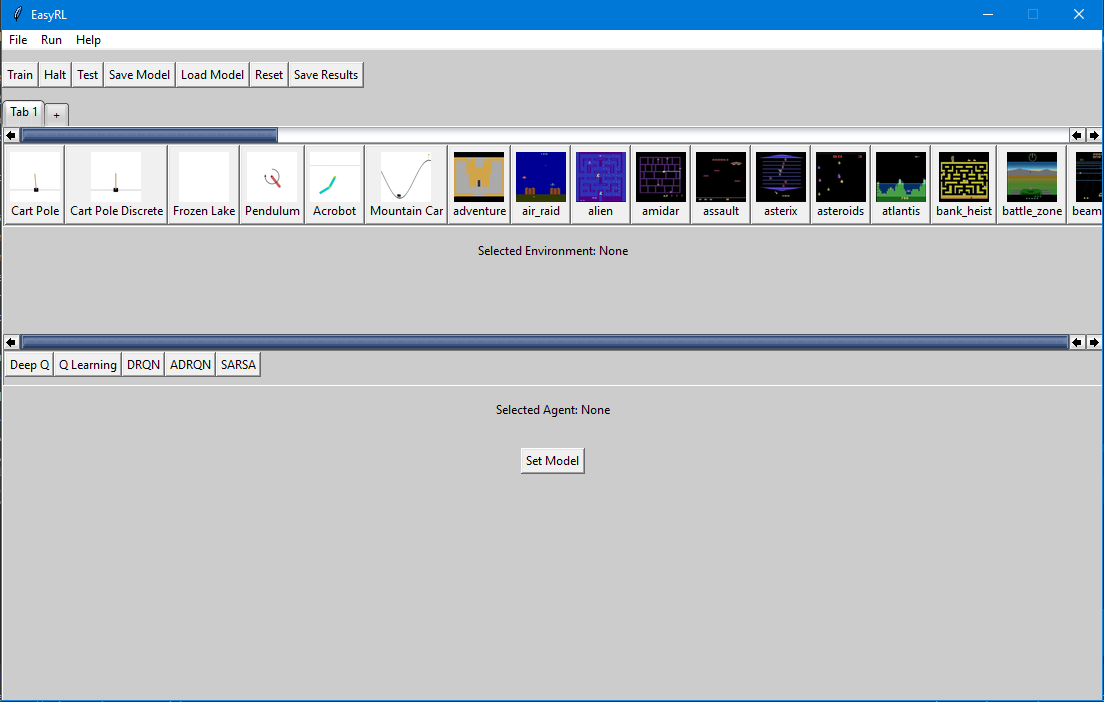This screenshot has width=1104, height=702.
Task: Click Save Results in the toolbar
Action: (325, 75)
